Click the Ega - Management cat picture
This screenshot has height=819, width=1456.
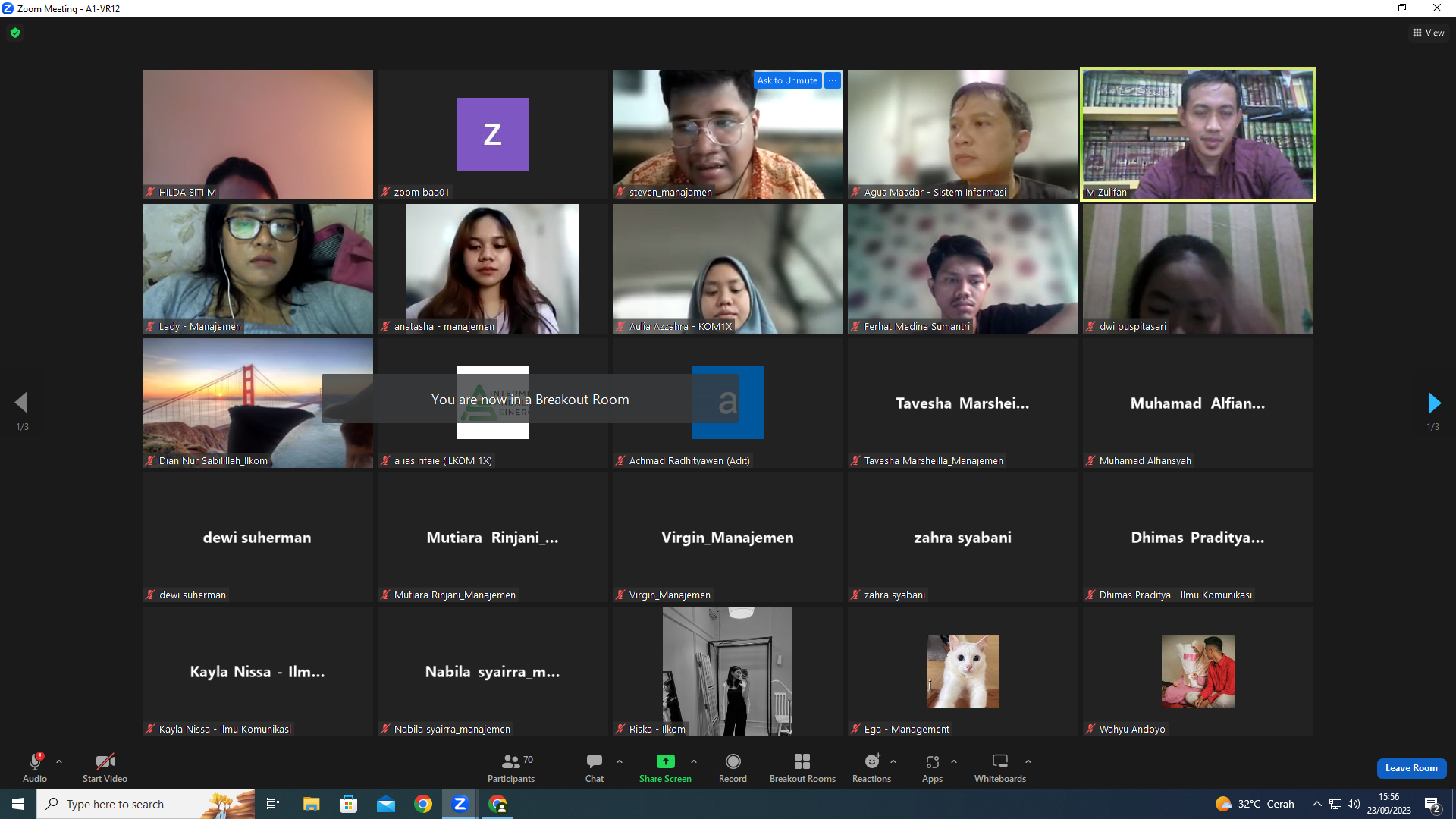coord(963,671)
